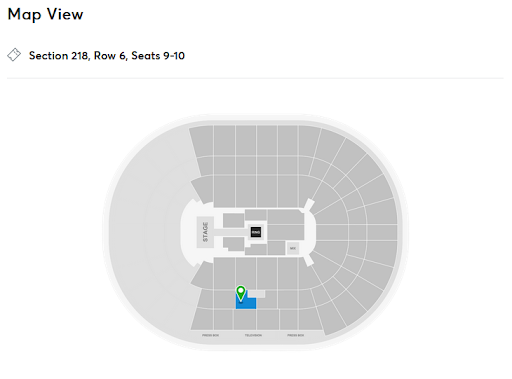Click the closed-off area behind the stage

pos(150,233)
